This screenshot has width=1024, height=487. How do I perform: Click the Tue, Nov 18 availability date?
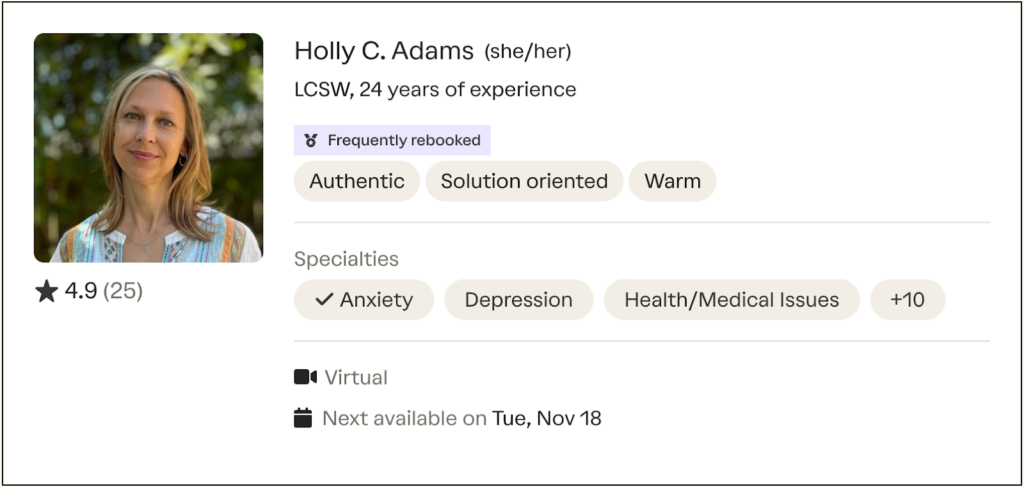coord(546,418)
